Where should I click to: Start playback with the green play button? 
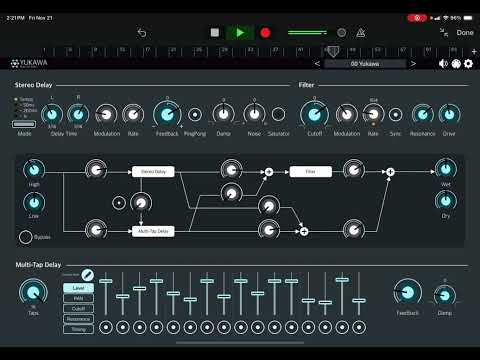240,33
